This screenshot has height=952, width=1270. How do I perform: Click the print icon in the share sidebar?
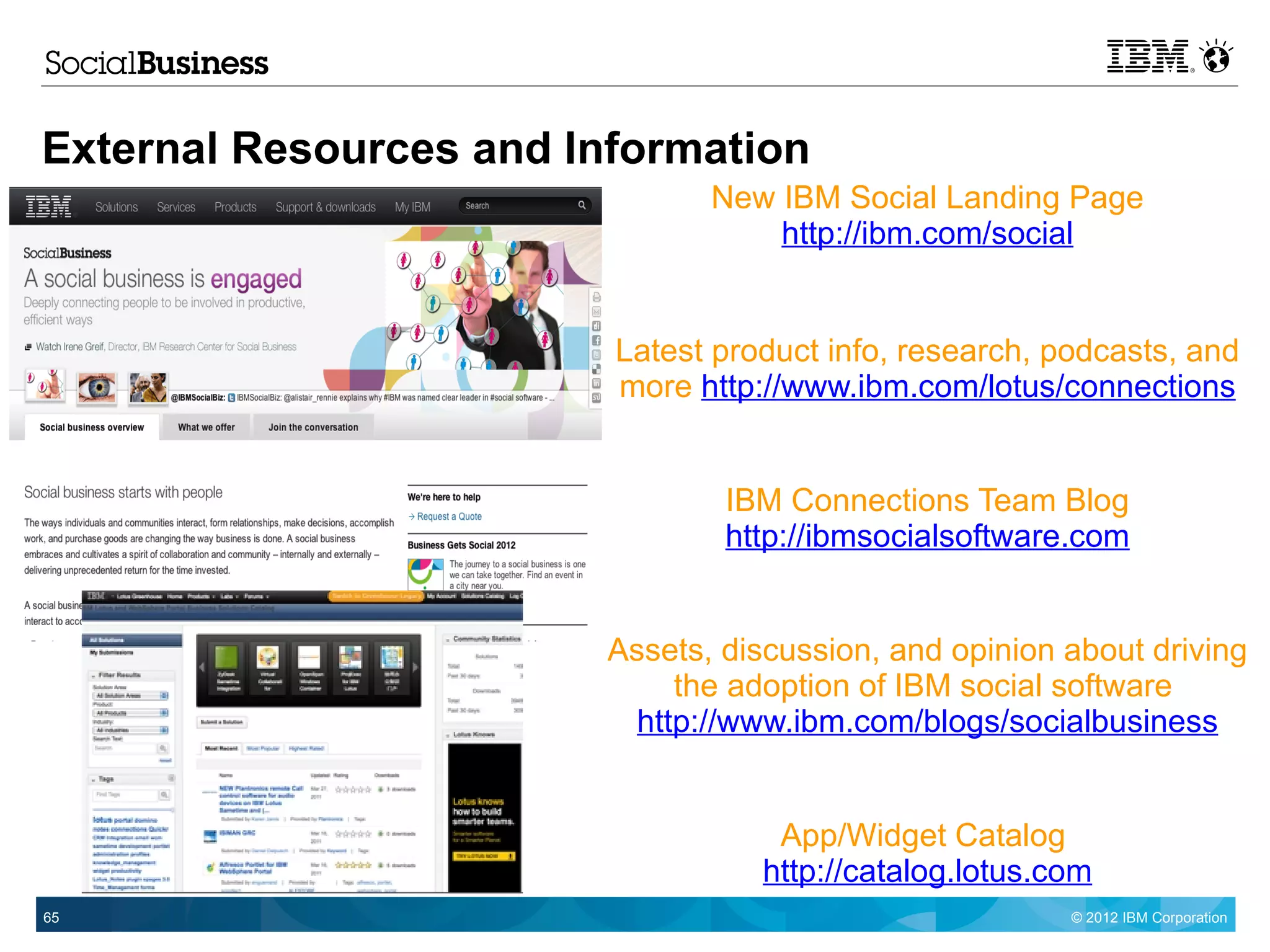click(596, 297)
